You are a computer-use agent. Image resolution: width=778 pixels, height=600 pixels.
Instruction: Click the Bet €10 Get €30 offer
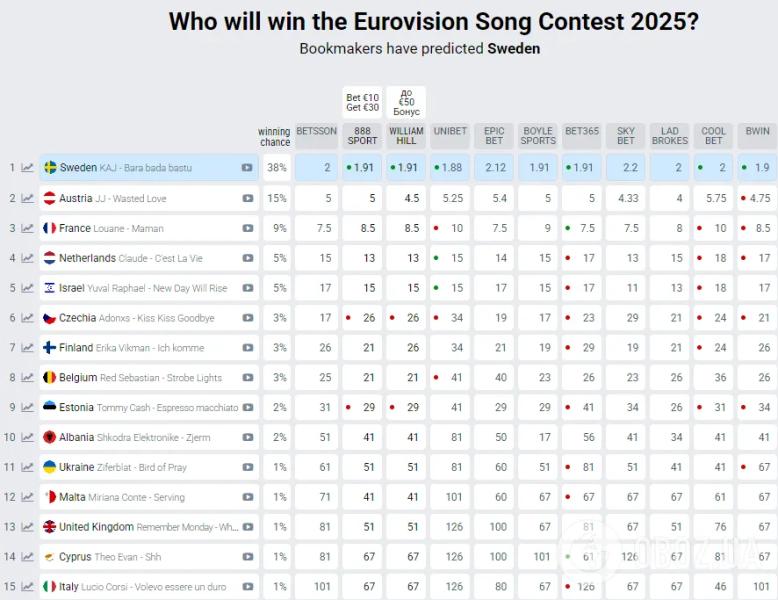(x=362, y=103)
